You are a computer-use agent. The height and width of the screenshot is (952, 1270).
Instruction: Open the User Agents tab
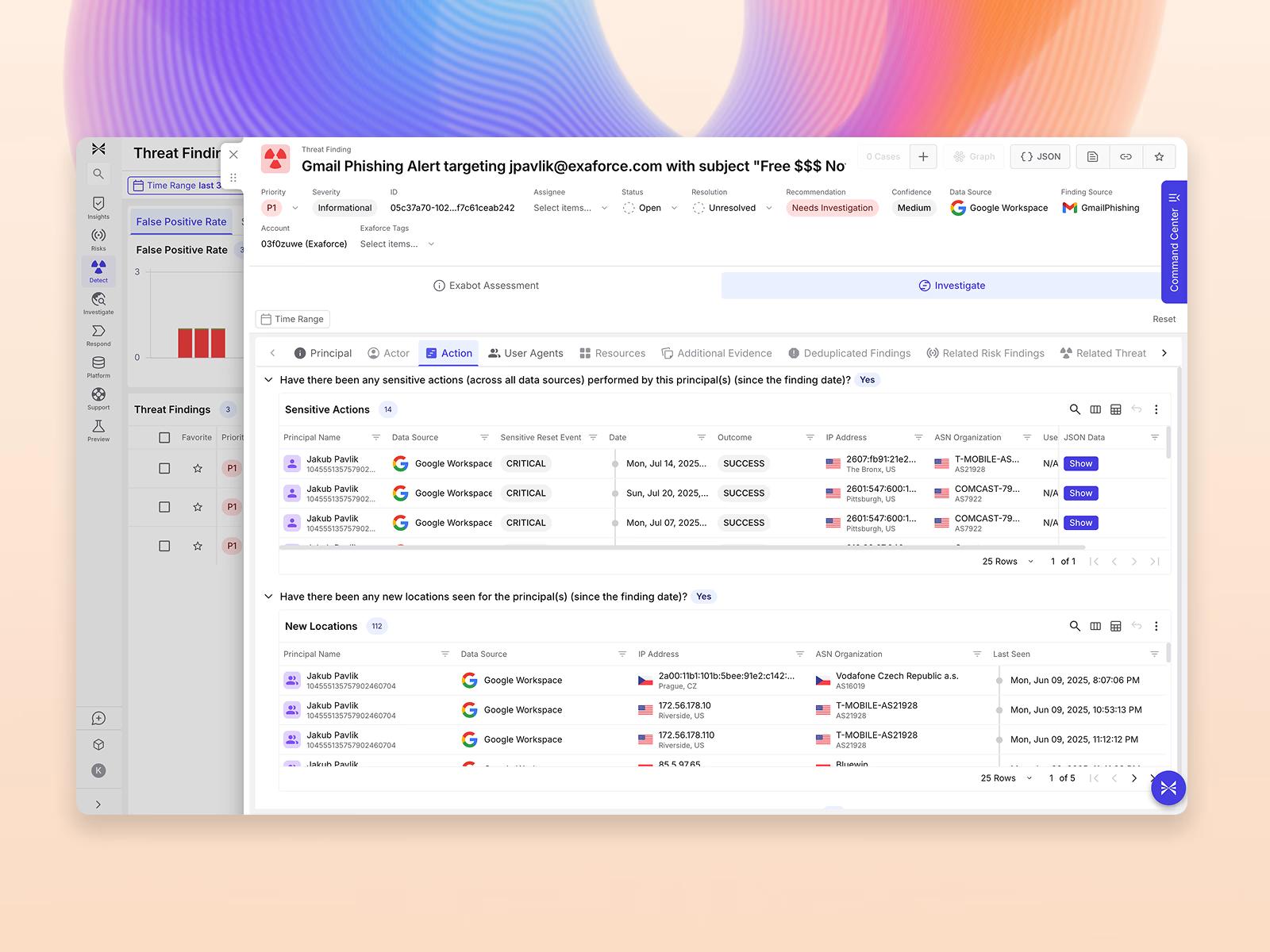(525, 353)
